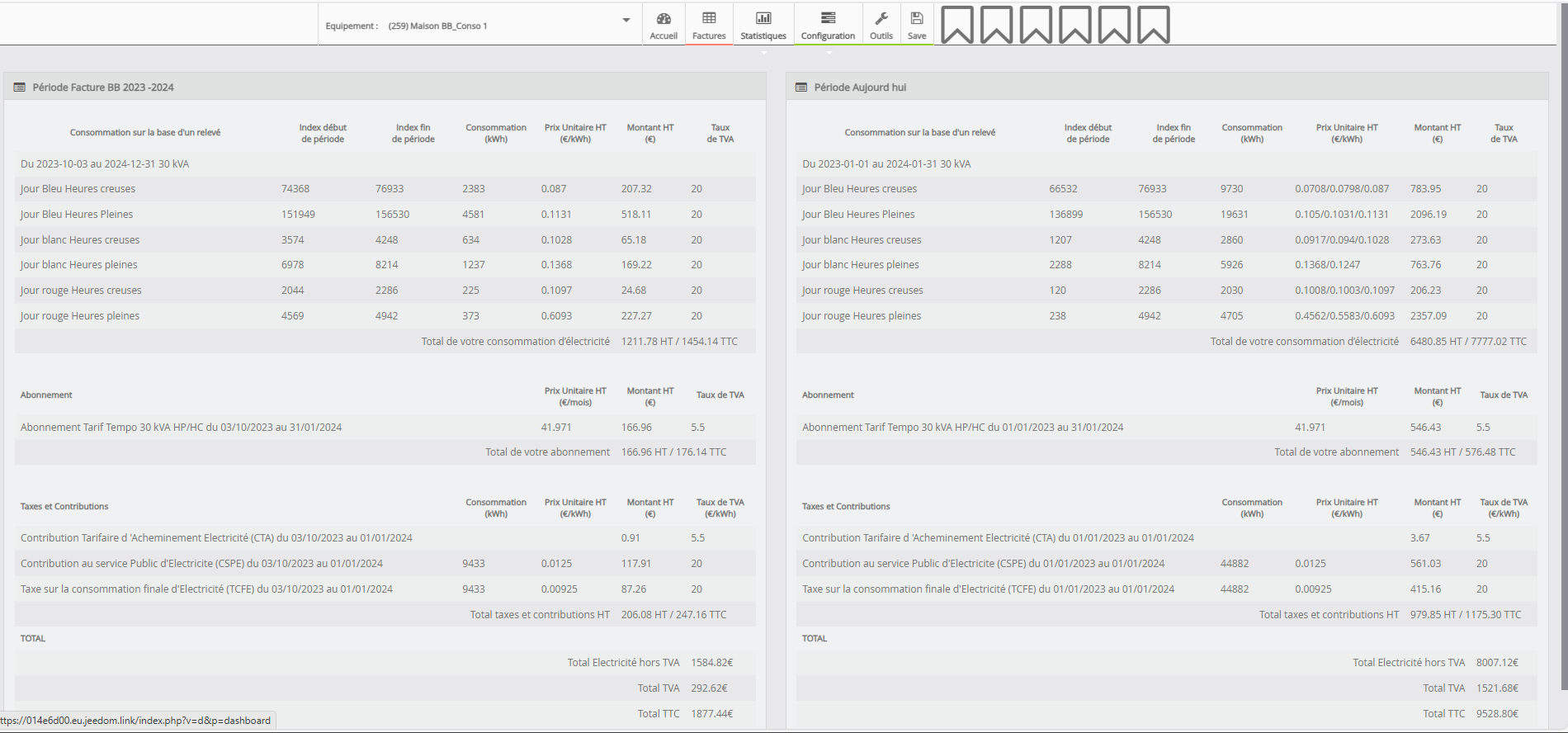
Task: Click taxes total 979.85 HT / 1175.30 TTC
Action: pyautogui.click(x=1466, y=615)
